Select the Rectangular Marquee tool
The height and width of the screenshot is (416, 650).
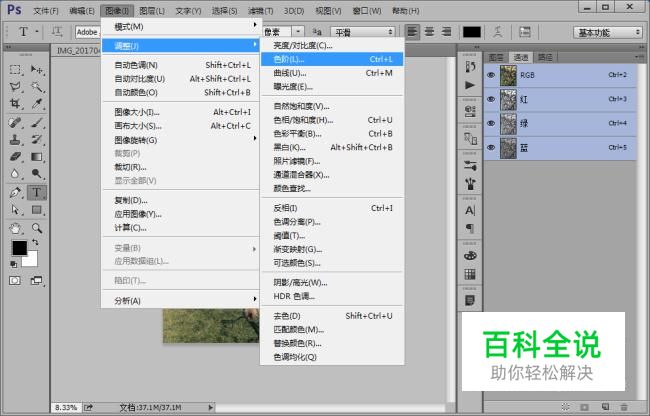[x=15, y=69]
